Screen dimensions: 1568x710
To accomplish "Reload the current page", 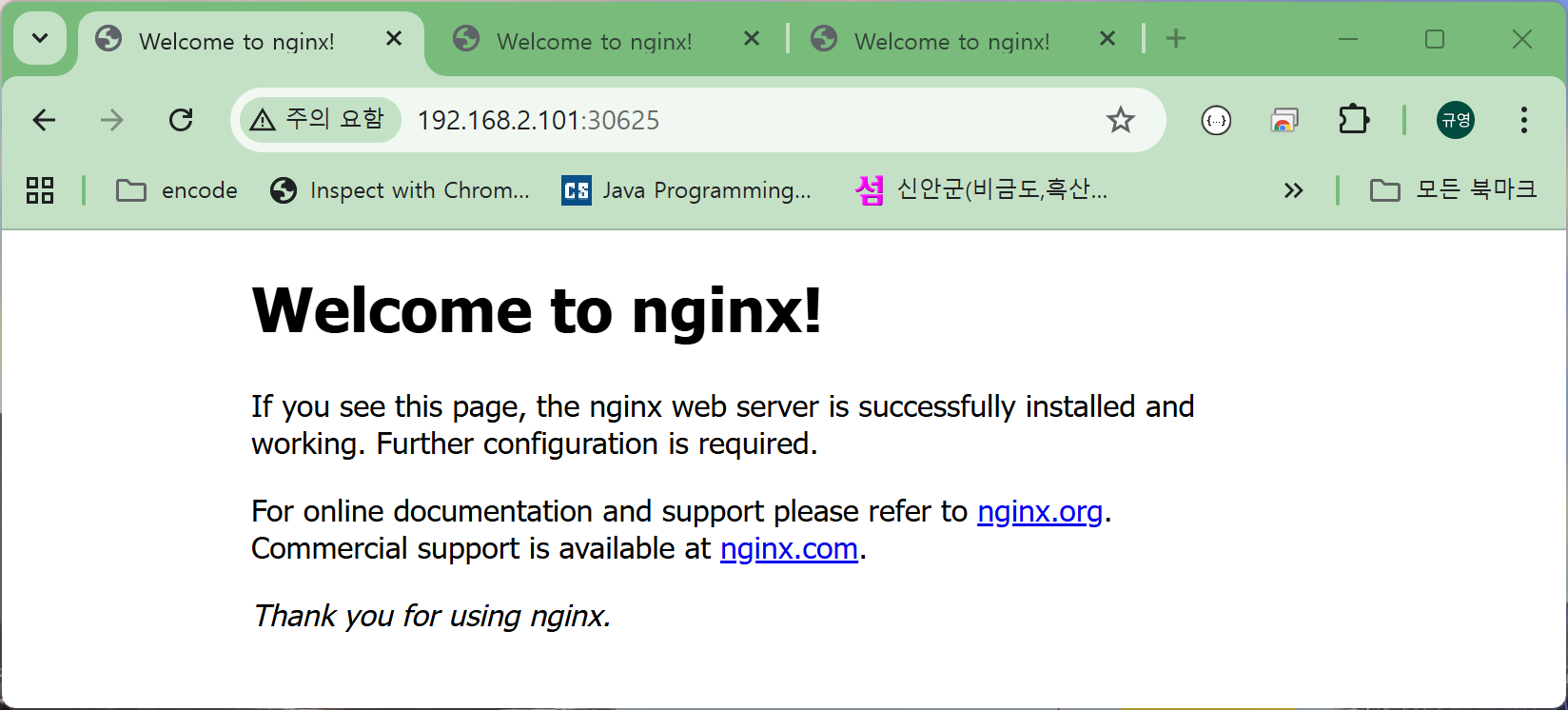I will point(181,120).
